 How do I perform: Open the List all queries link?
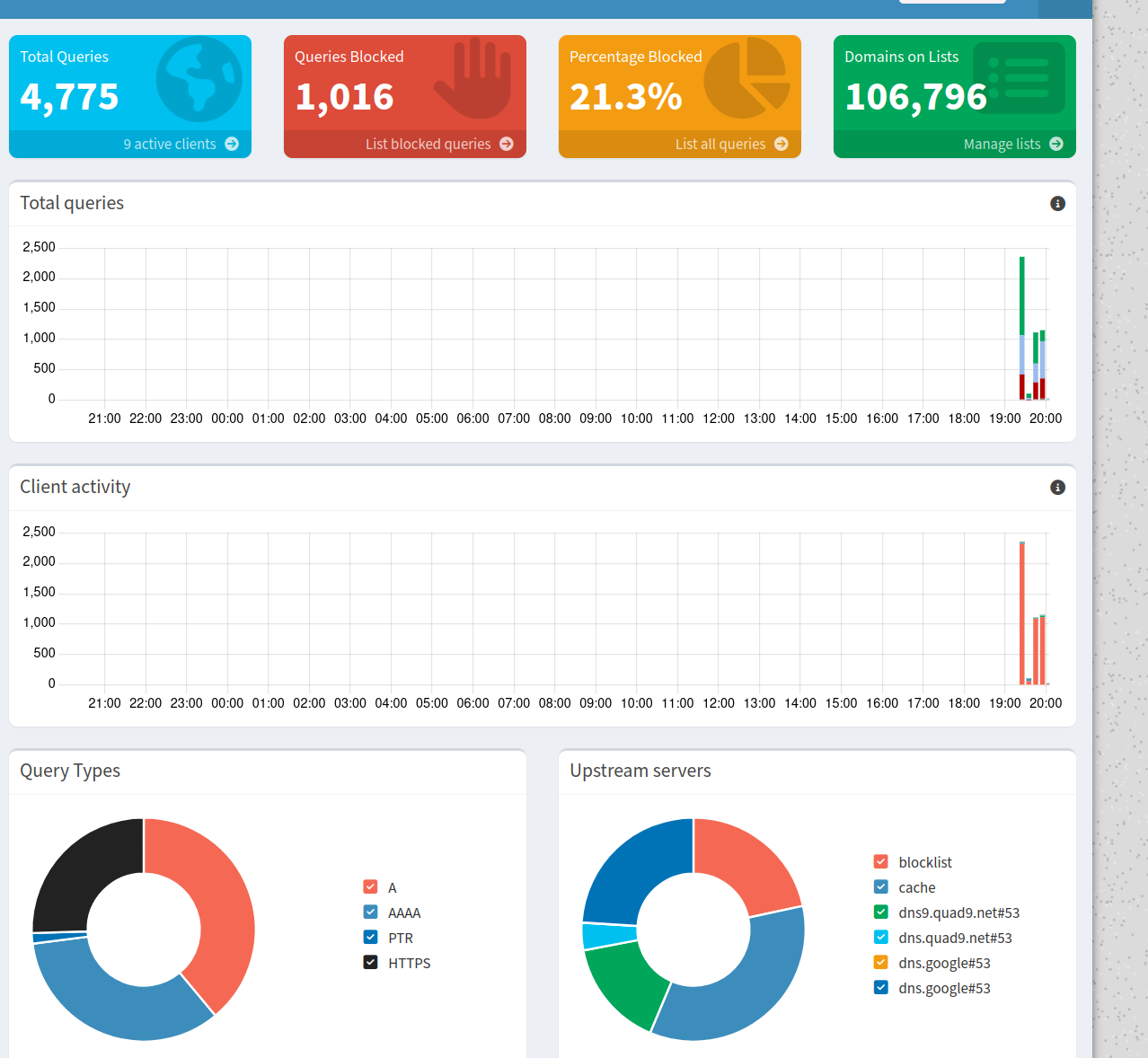tap(720, 144)
